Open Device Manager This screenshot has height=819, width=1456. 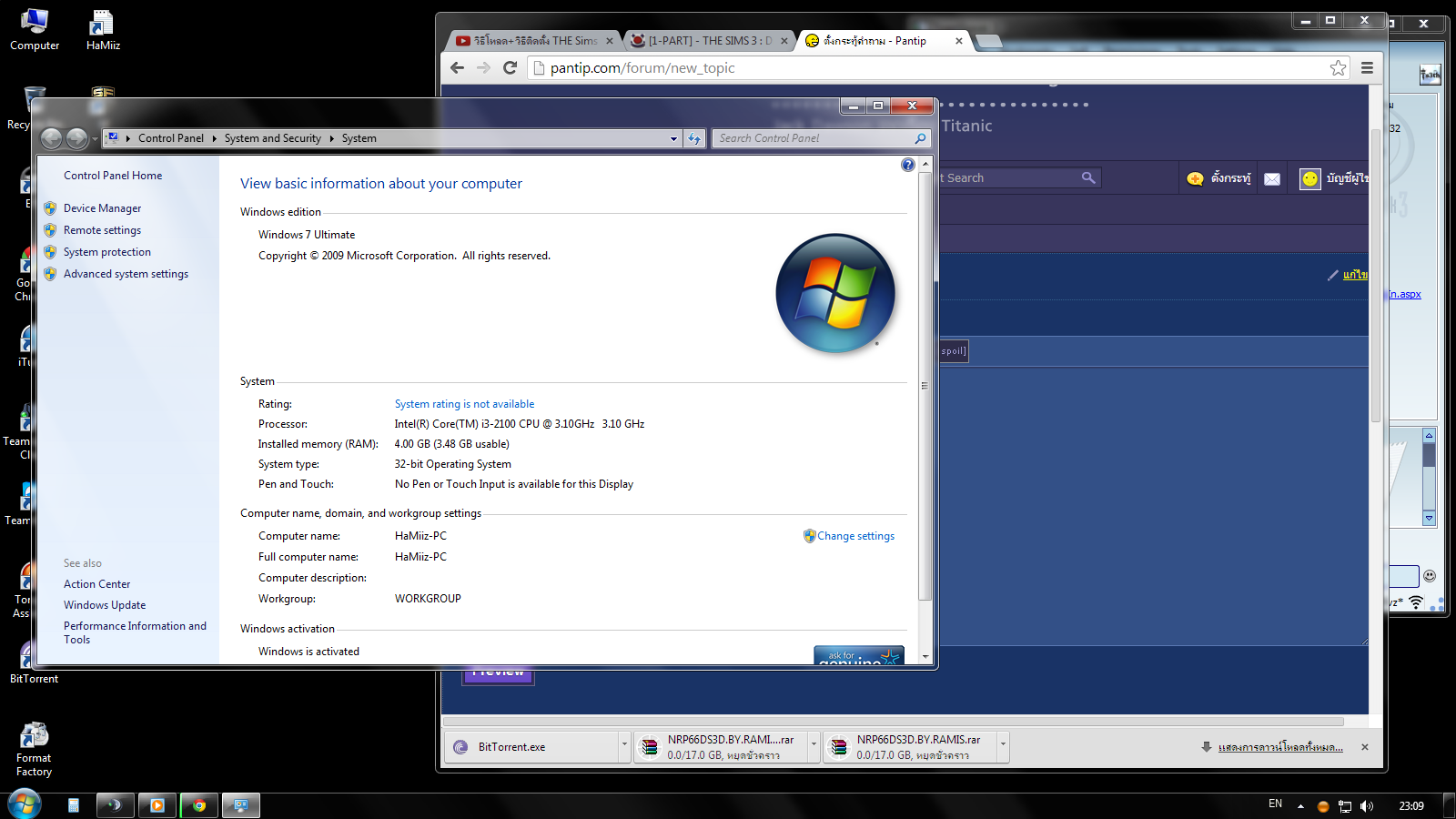pos(102,208)
